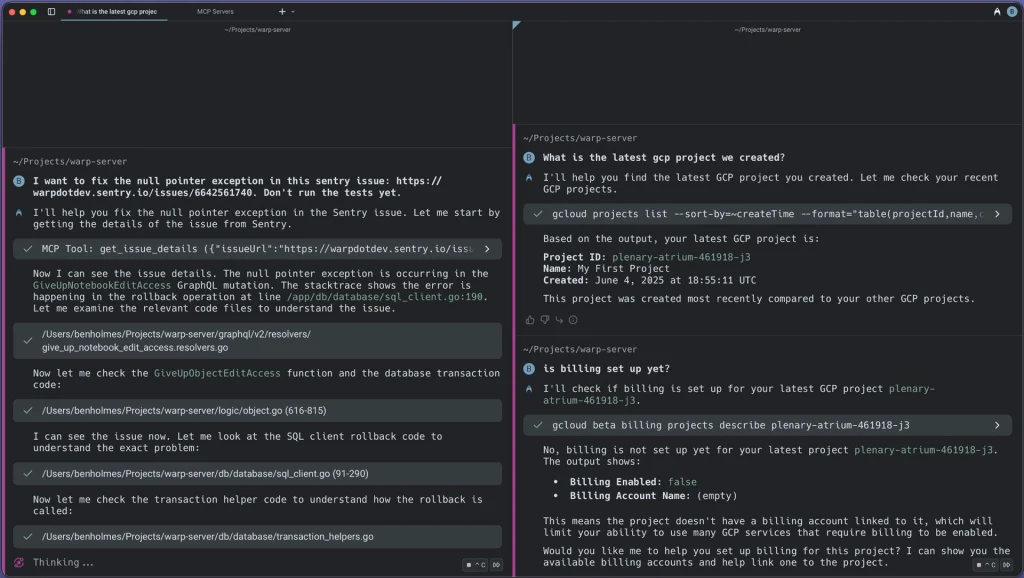1024x578 pixels.
Task: Click user avatar beside 'What is the latest gcp project'
Action: click(529, 157)
